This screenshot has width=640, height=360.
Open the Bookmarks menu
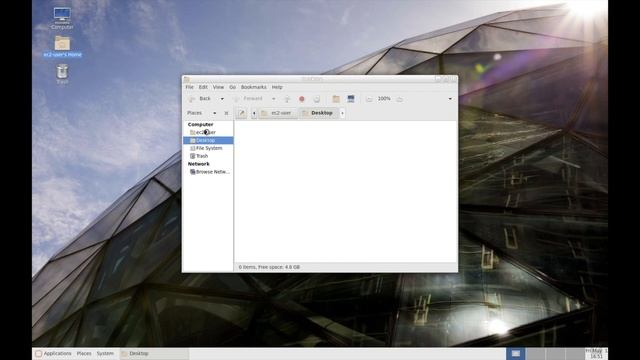coord(253,87)
